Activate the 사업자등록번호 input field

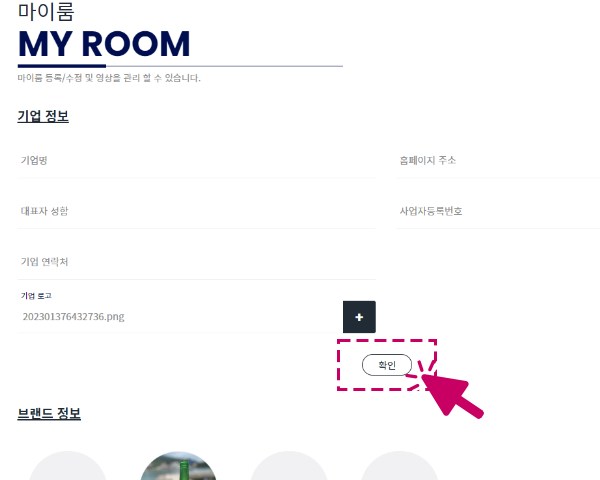coord(498,211)
